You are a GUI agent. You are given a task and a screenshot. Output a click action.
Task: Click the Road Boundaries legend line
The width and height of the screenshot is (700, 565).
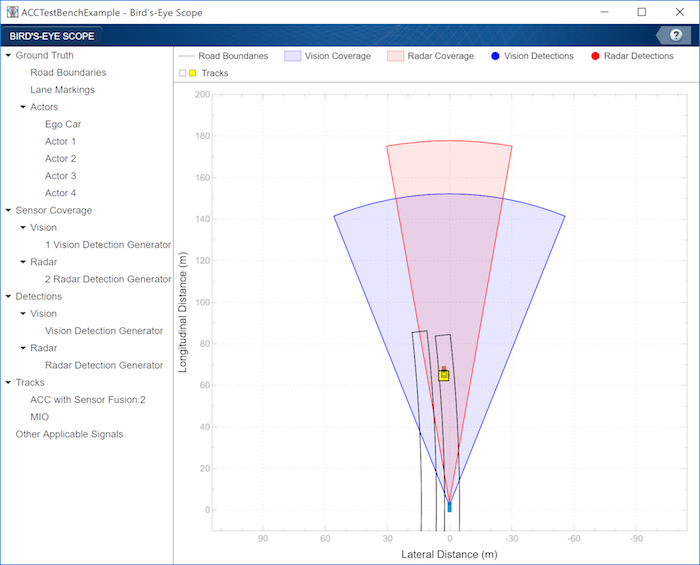tap(186, 56)
